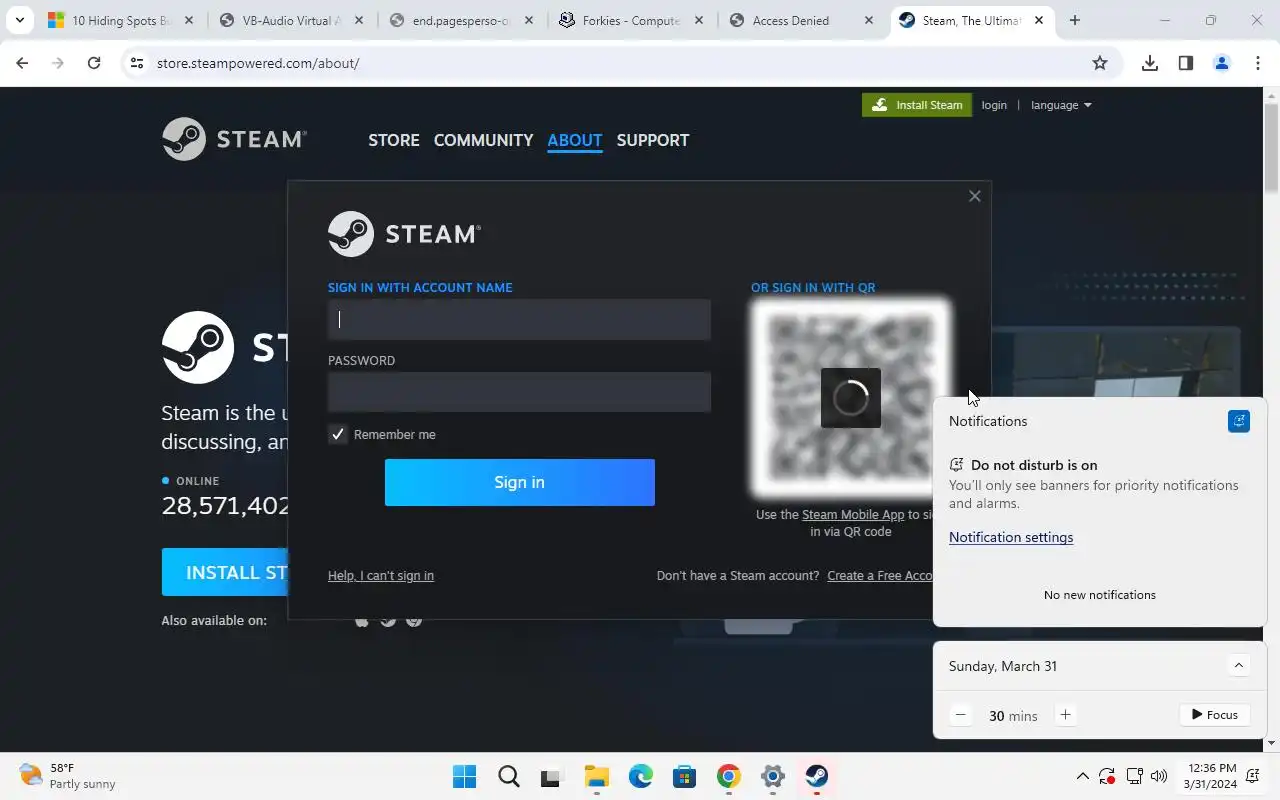Click the taskbar clock showing 12:36 PM
Screen dimensions: 1280x800
point(1212,776)
